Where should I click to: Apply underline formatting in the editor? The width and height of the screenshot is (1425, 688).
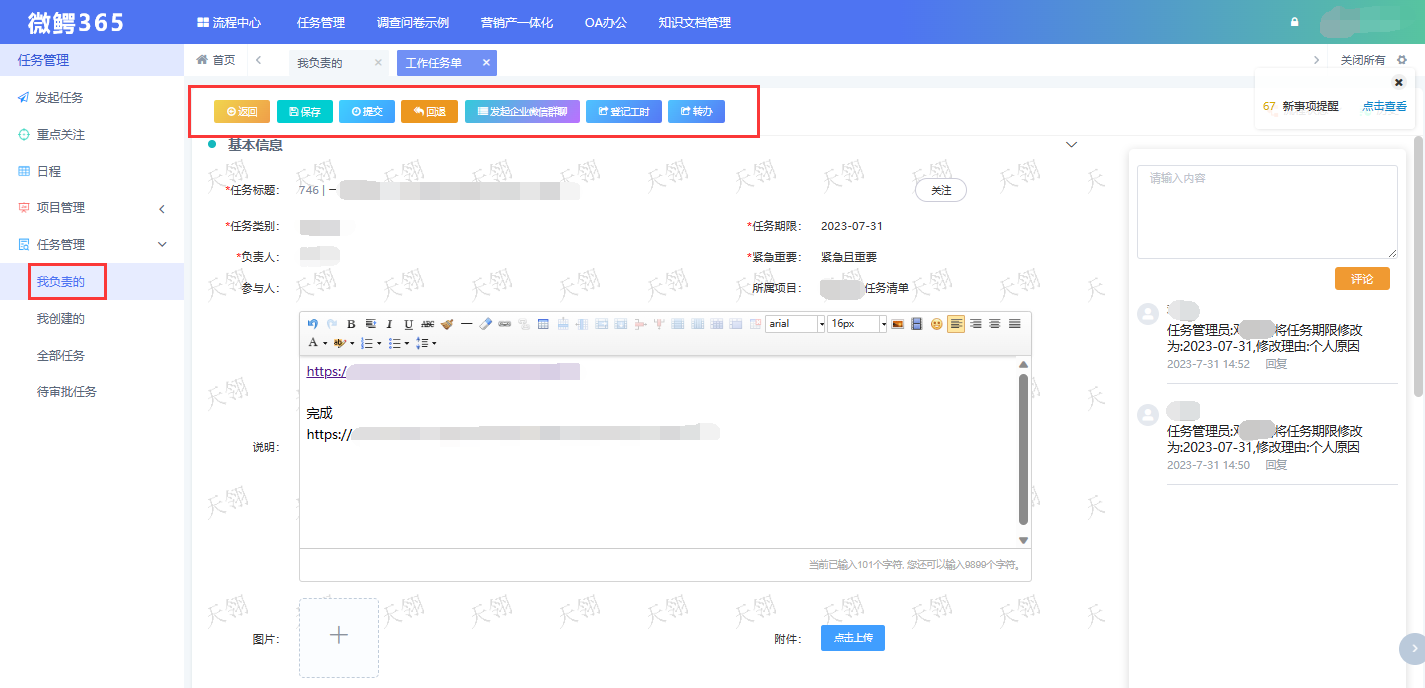click(408, 324)
